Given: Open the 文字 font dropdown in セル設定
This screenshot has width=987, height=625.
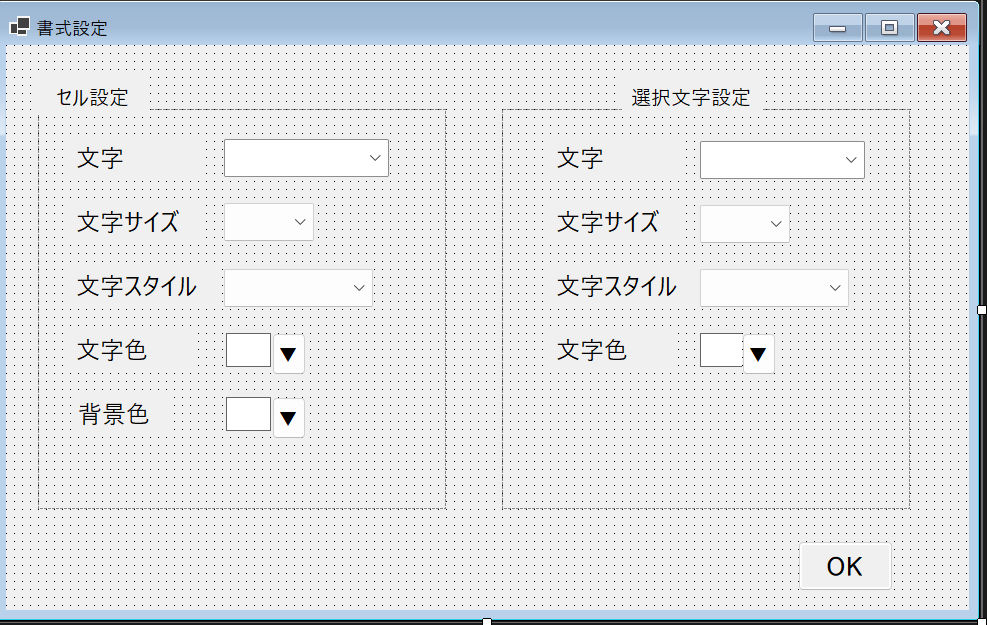Looking at the screenshot, I should 306,158.
